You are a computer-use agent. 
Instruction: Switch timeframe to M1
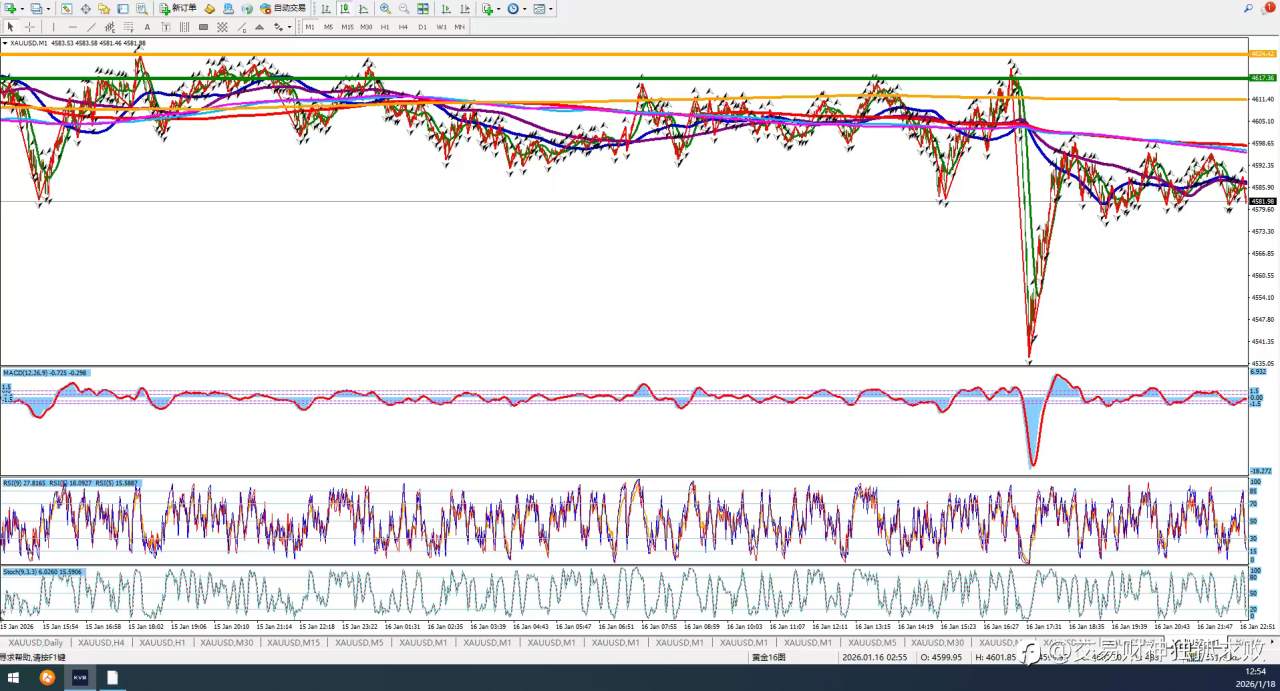click(x=310, y=27)
